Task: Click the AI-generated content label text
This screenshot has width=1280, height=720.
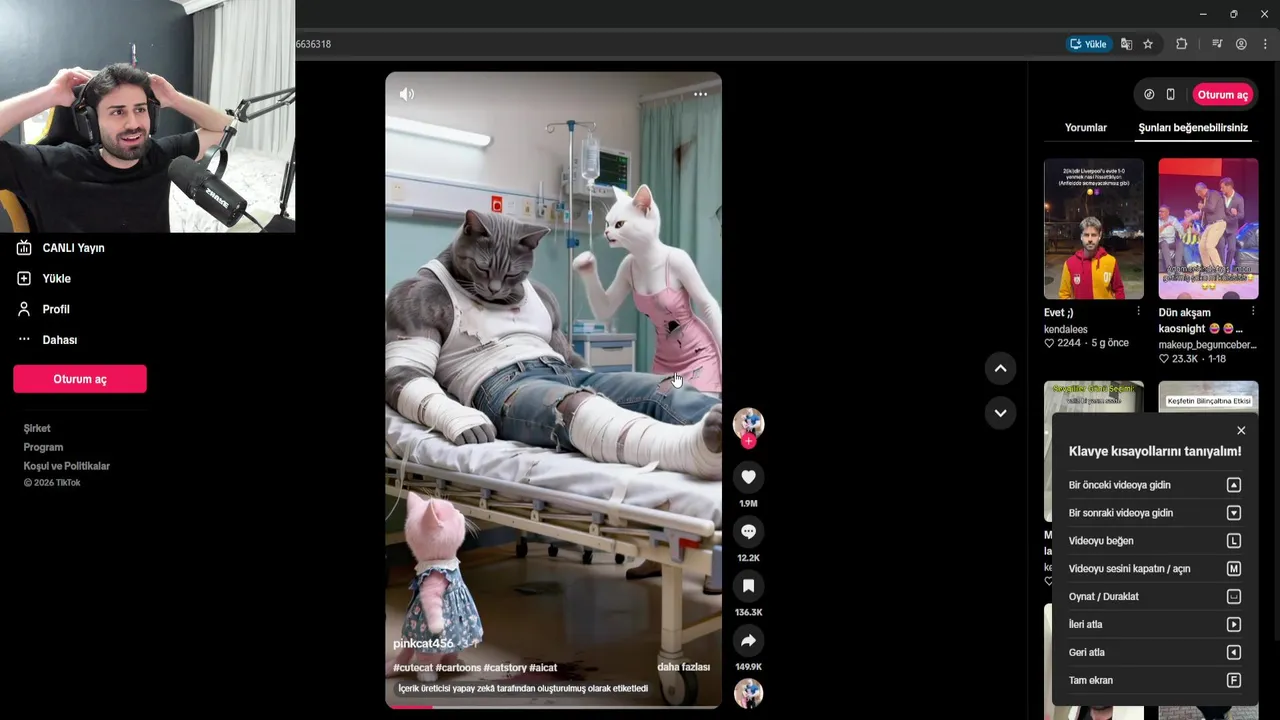Action: click(x=523, y=689)
